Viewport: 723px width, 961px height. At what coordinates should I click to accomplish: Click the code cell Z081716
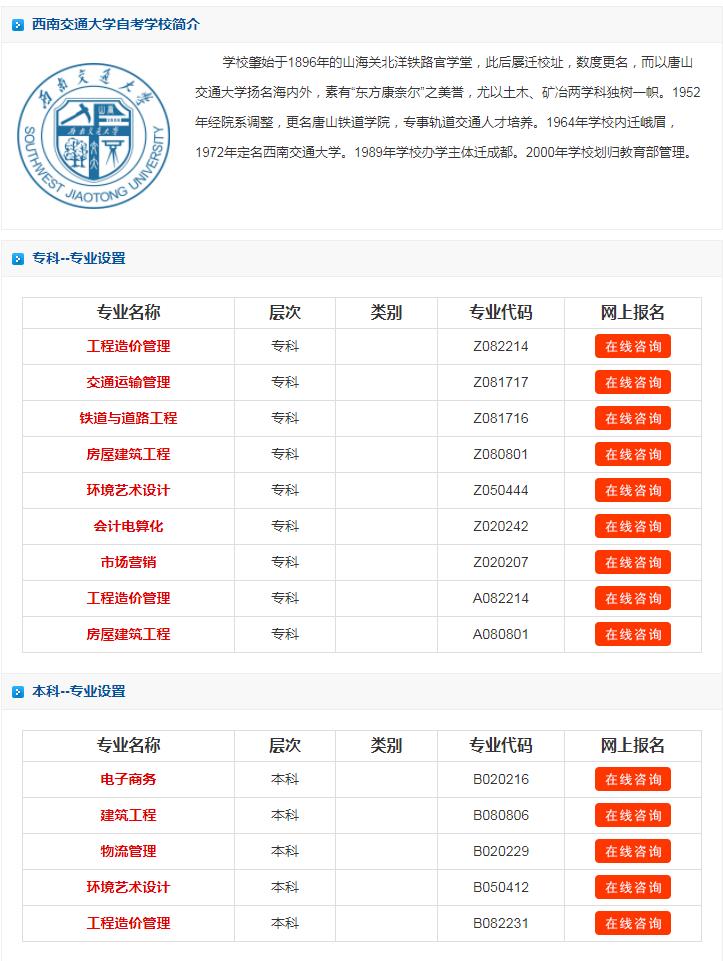pyautogui.click(x=501, y=419)
